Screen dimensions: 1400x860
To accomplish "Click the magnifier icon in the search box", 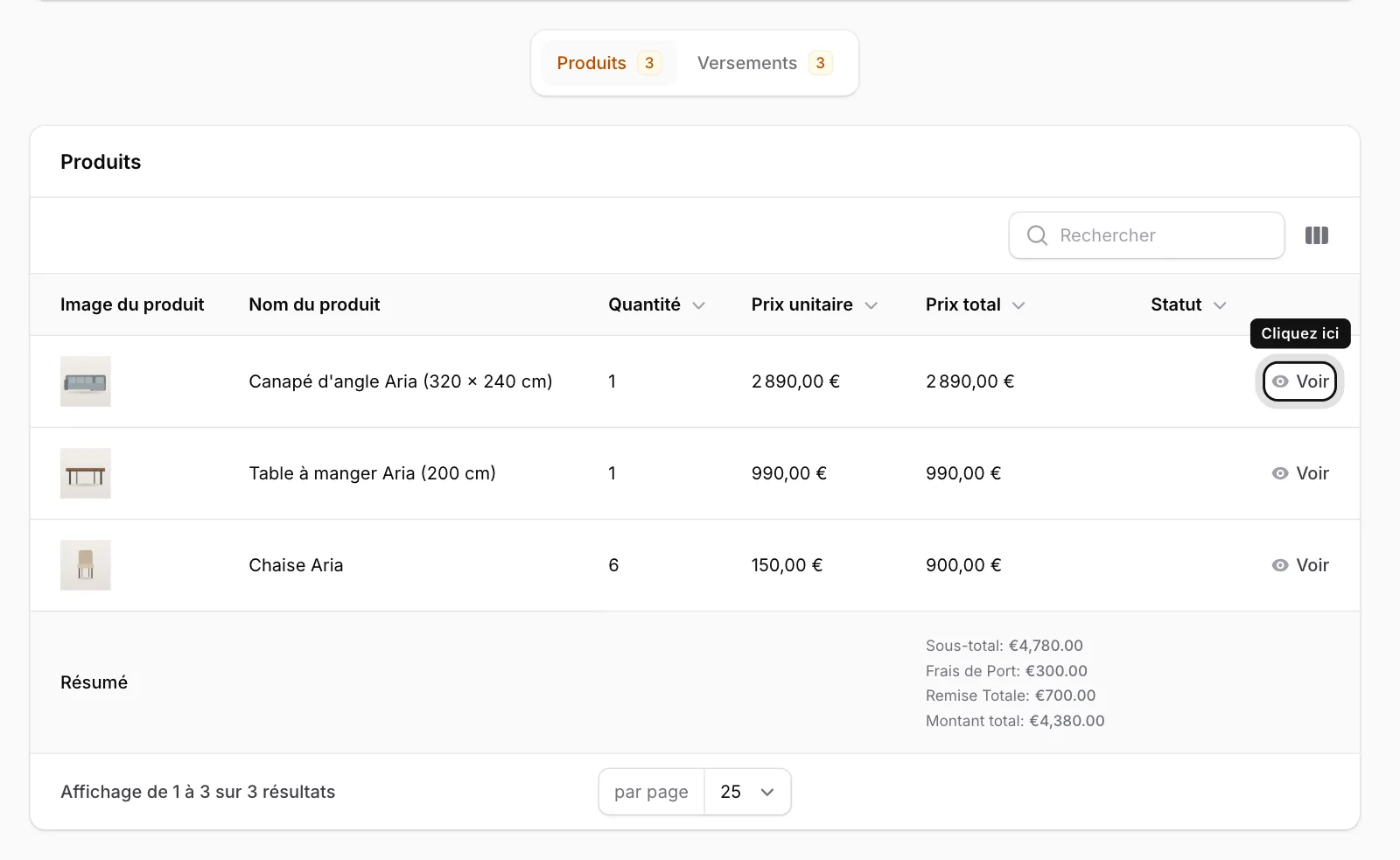I will [x=1037, y=235].
